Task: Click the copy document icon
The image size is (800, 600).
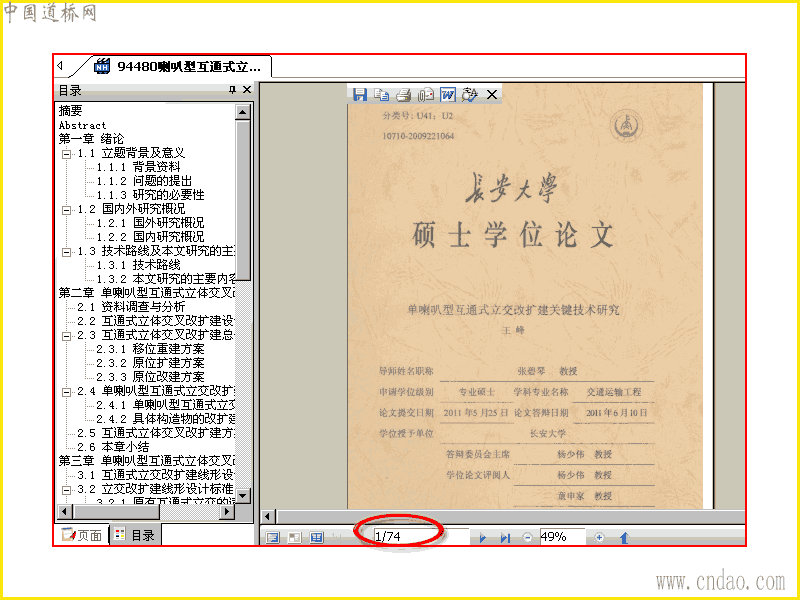Action: pos(381,94)
